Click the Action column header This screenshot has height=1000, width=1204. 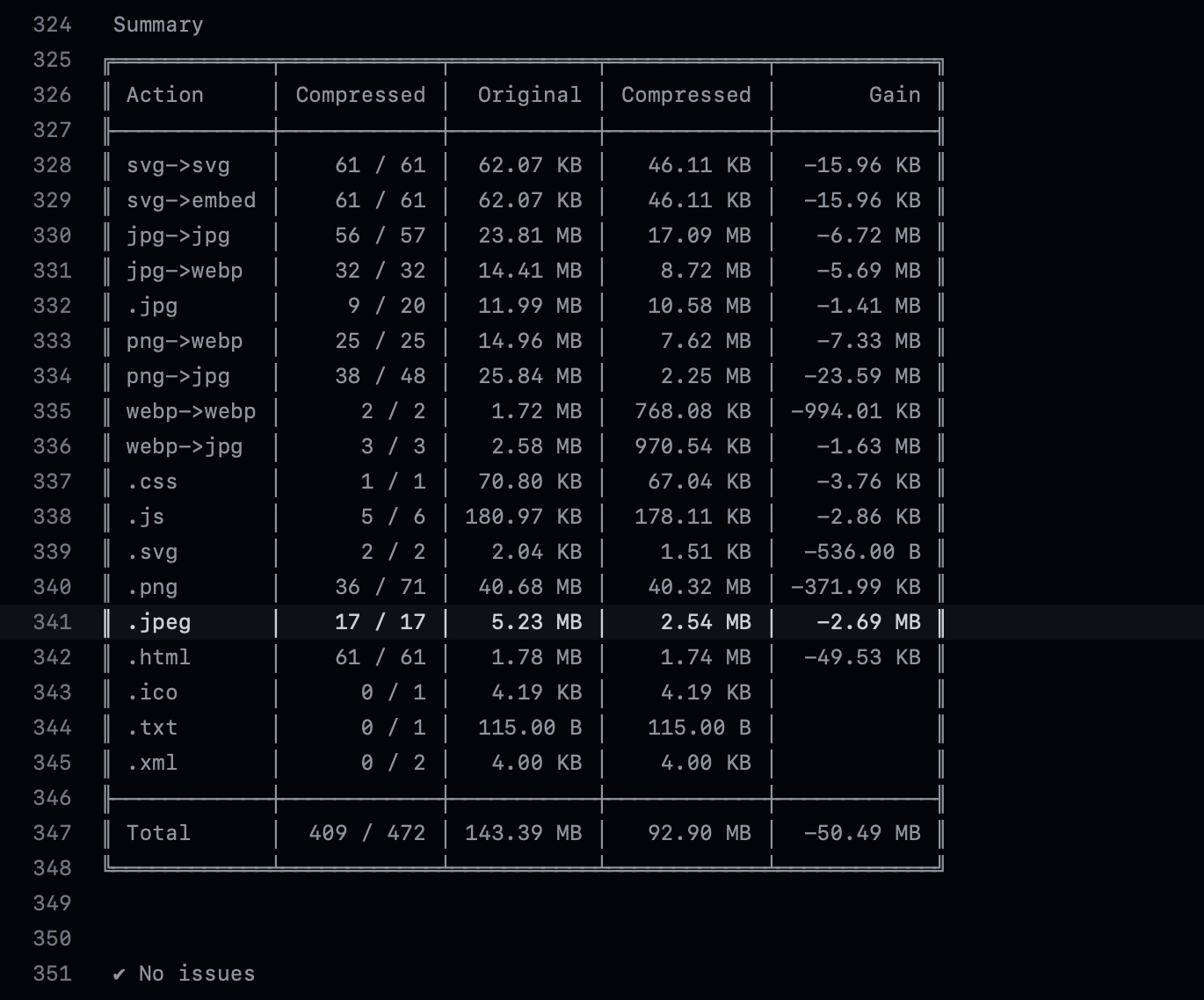(164, 95)
